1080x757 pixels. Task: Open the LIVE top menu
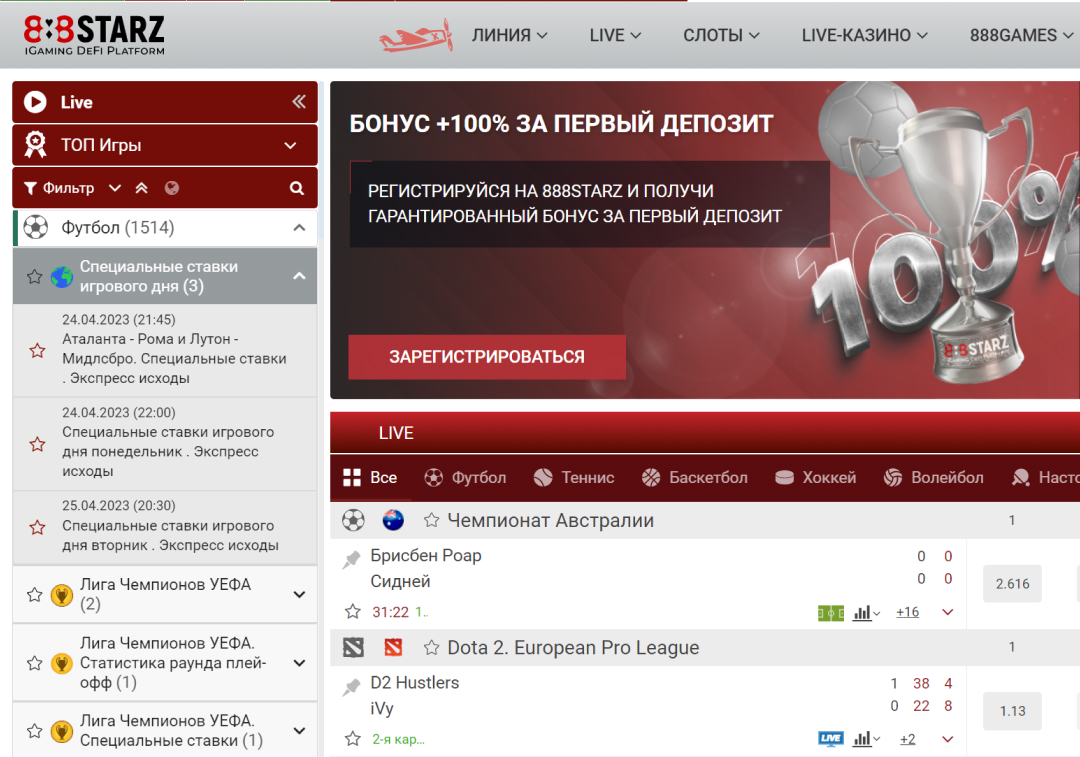pyautogui.click(x=615, y=35)
